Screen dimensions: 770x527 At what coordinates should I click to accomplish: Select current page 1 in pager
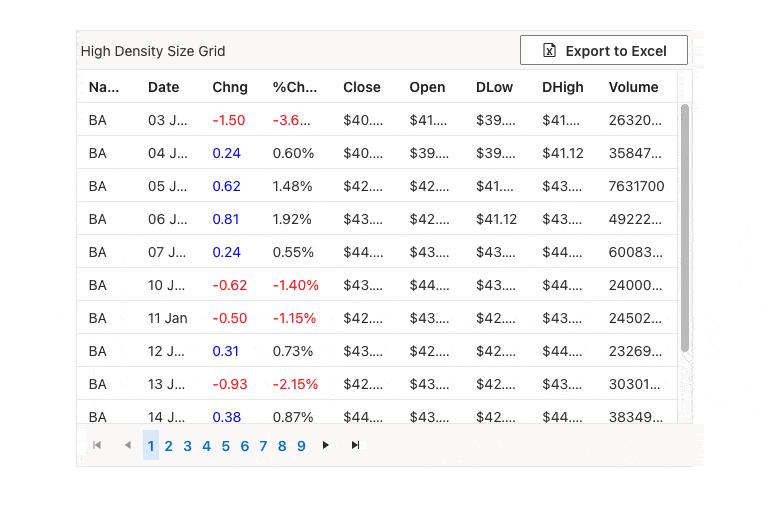(151, 445)
